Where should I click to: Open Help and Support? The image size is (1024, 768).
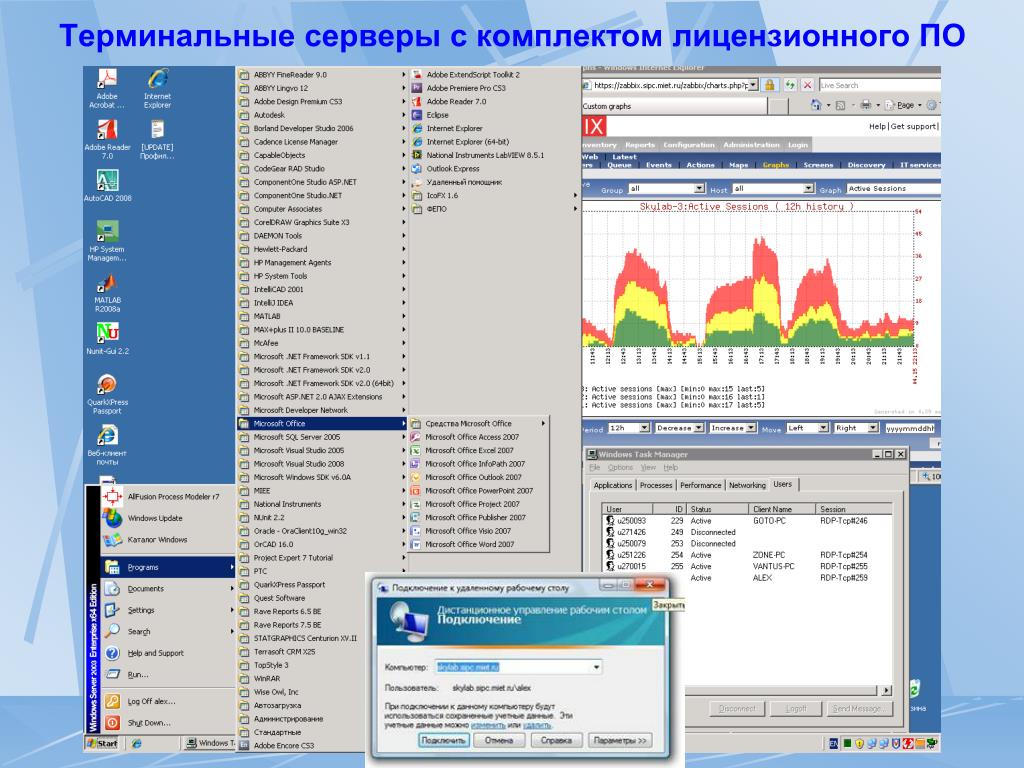coord(168,653)
